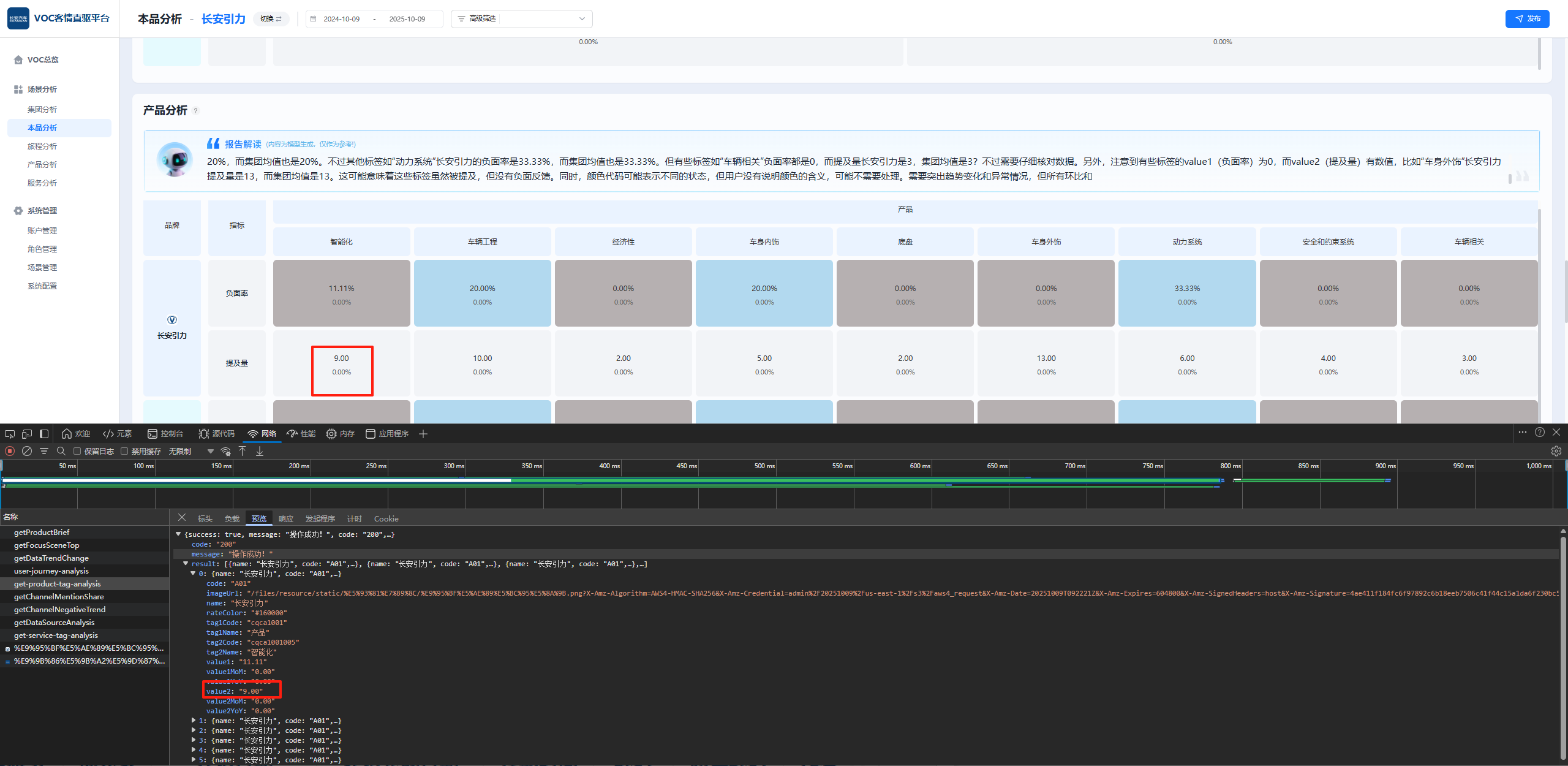Open the network search magnifier

tap(61, 451)
